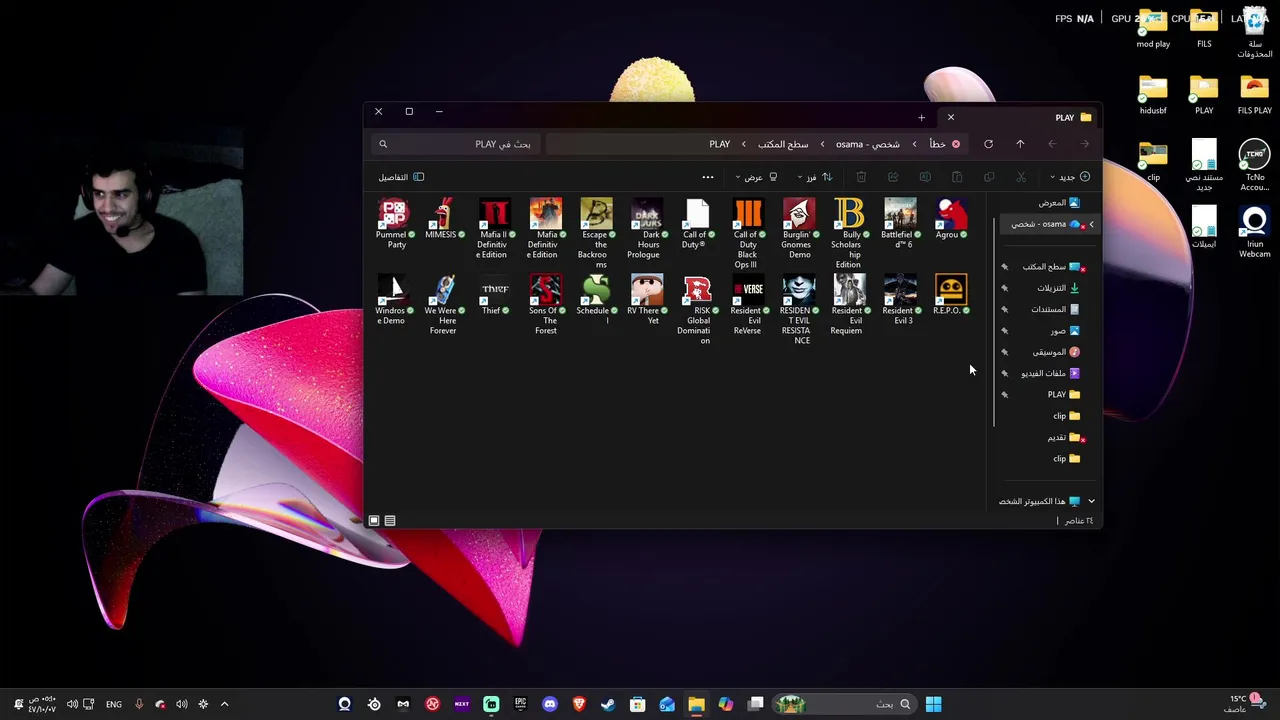Open the فرز (Sort) dropdown
Image resolution: width=1280 pixels, height=720 pixels.
pyautogui.click(x=814, y=177)
